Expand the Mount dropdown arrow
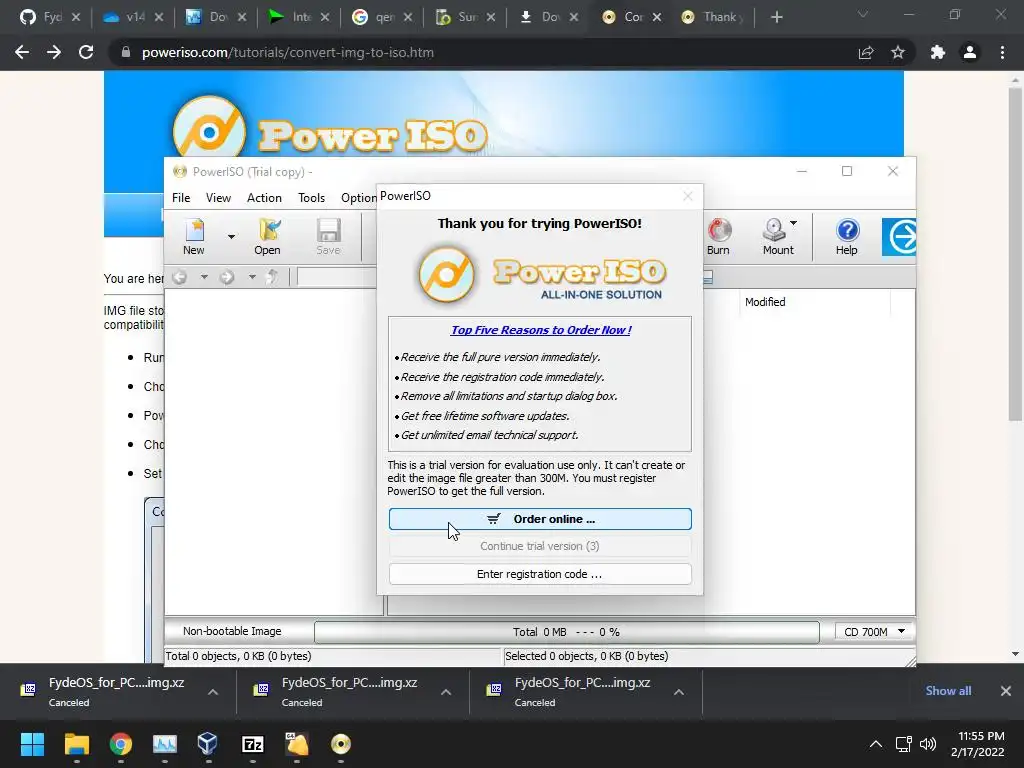This screenshot has width=1024, height=768. point(793,223)
